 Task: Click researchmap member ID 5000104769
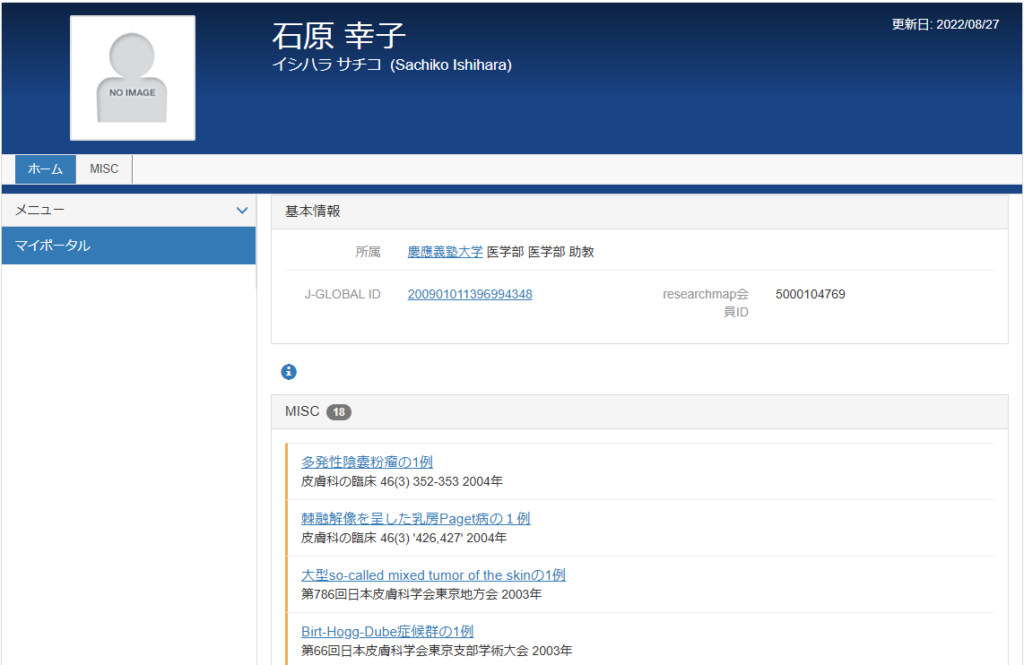point(810,295)
